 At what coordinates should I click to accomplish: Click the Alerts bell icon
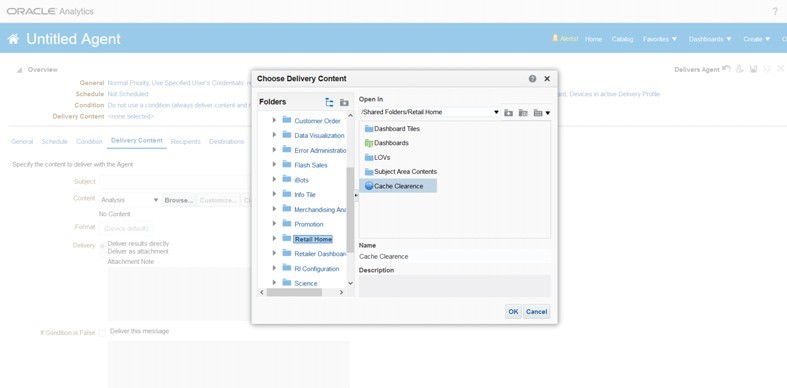555,38
